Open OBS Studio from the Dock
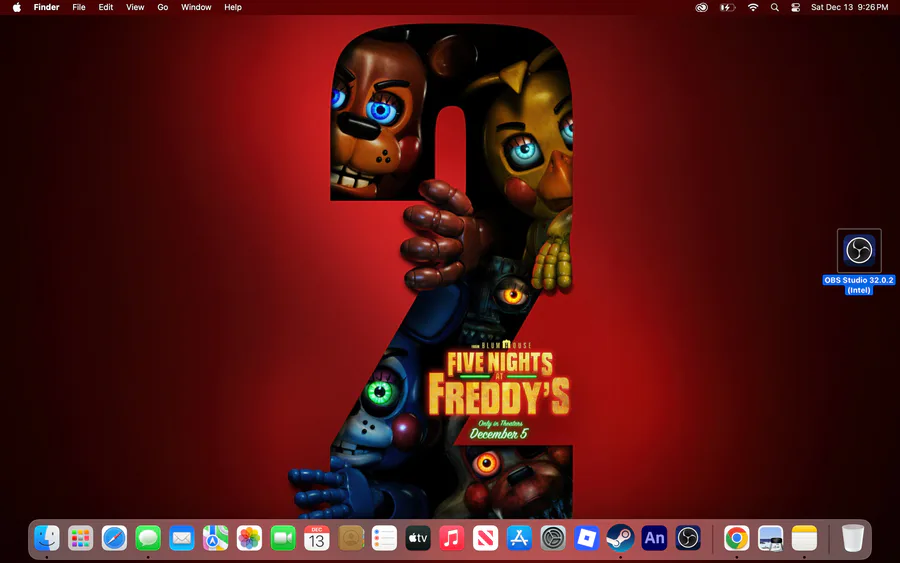 click(688, 538)
